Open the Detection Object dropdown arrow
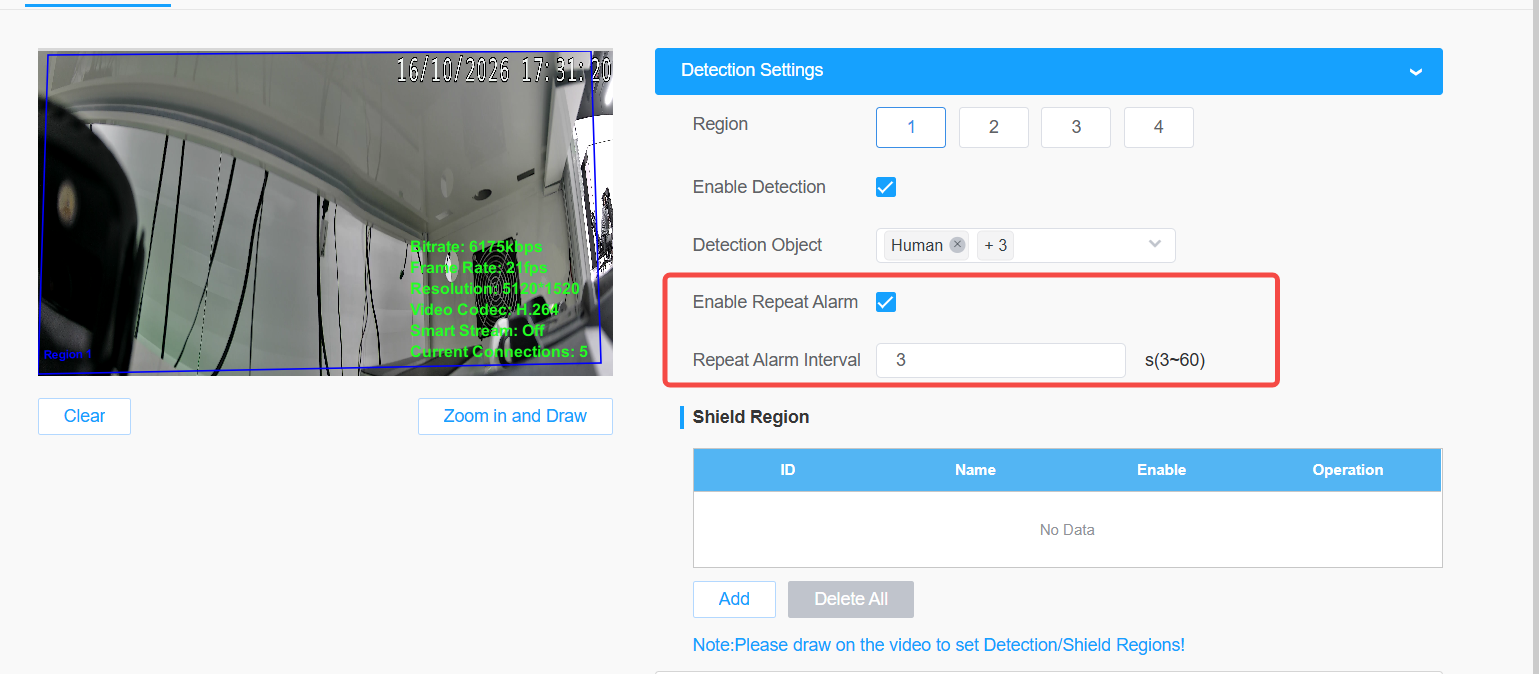The width and height of the screenshot is (1539, 674). [x=1155, y=245]
